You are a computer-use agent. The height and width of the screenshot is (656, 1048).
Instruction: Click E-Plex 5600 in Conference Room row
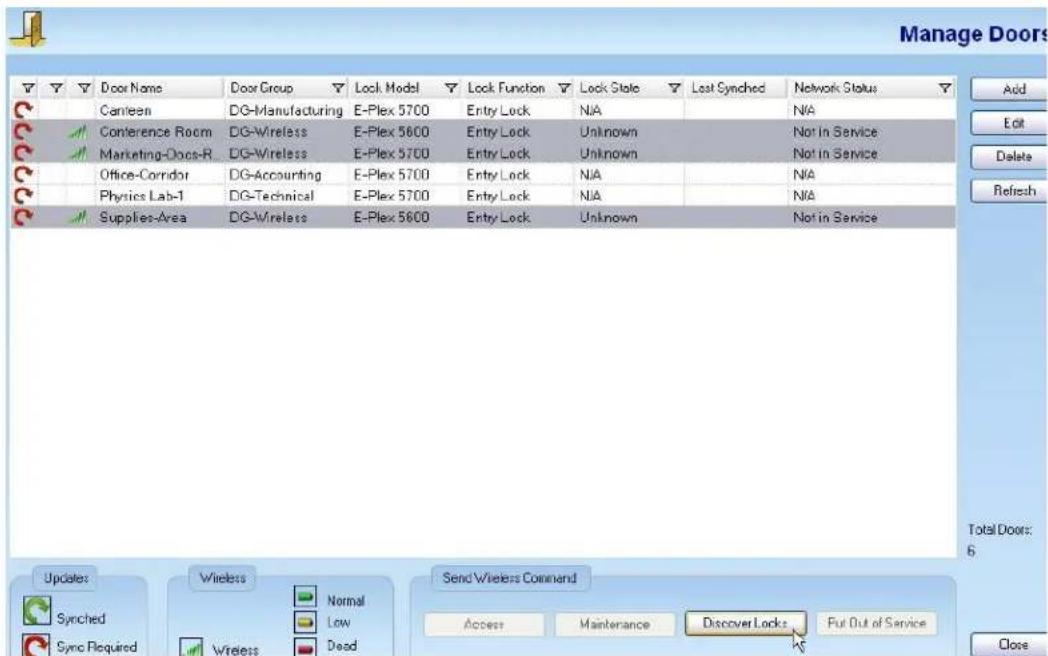(391, 132)
